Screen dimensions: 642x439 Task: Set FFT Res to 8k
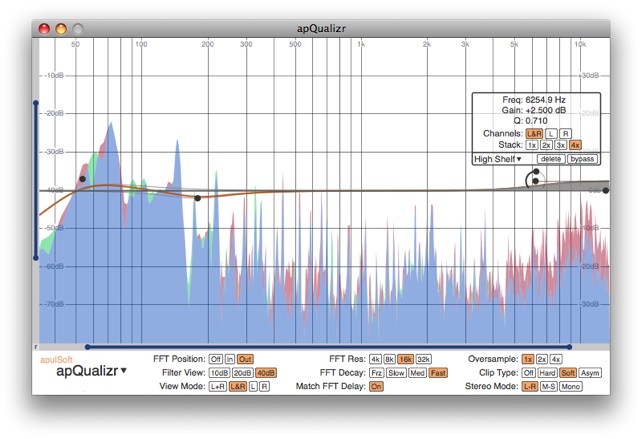(389, 359)
